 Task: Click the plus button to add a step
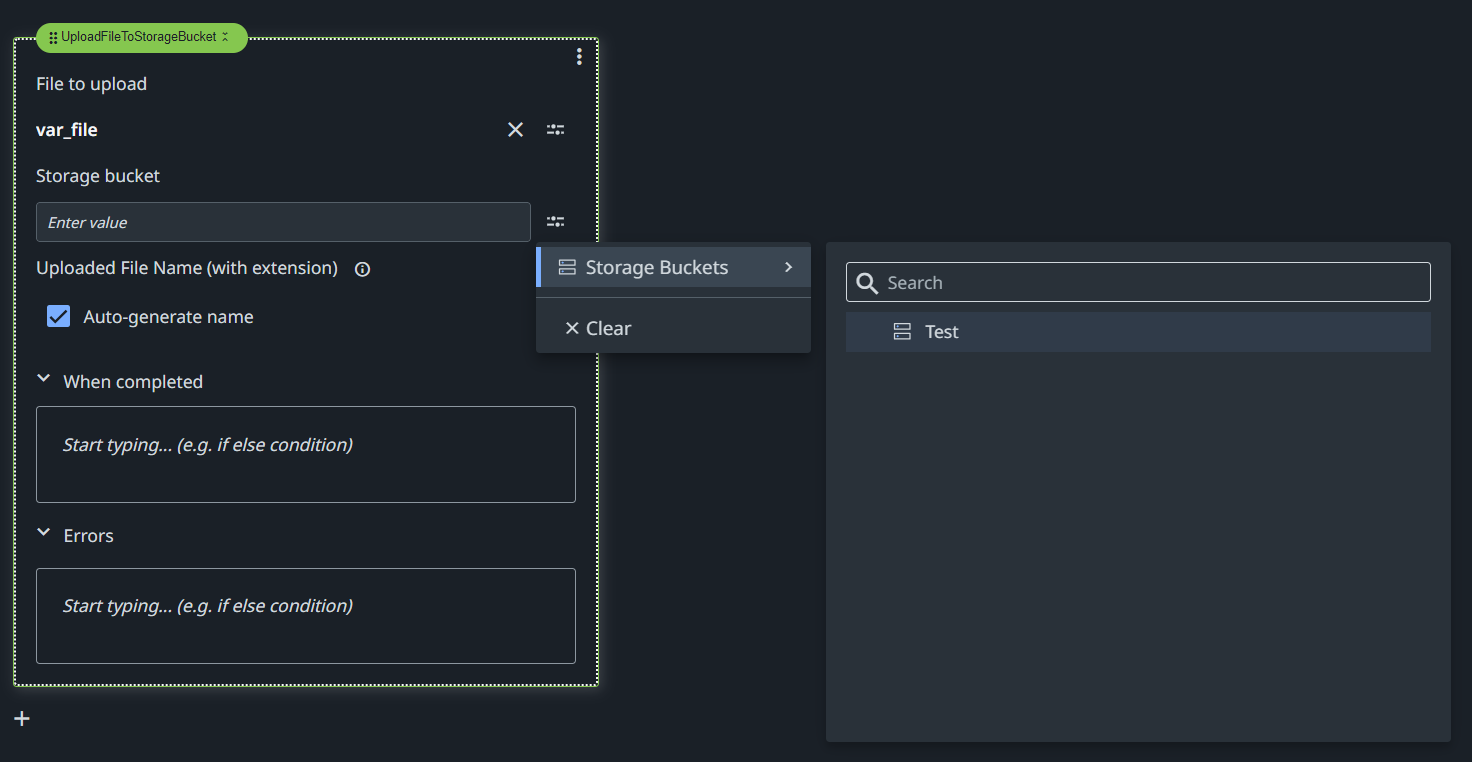[21, 718]
